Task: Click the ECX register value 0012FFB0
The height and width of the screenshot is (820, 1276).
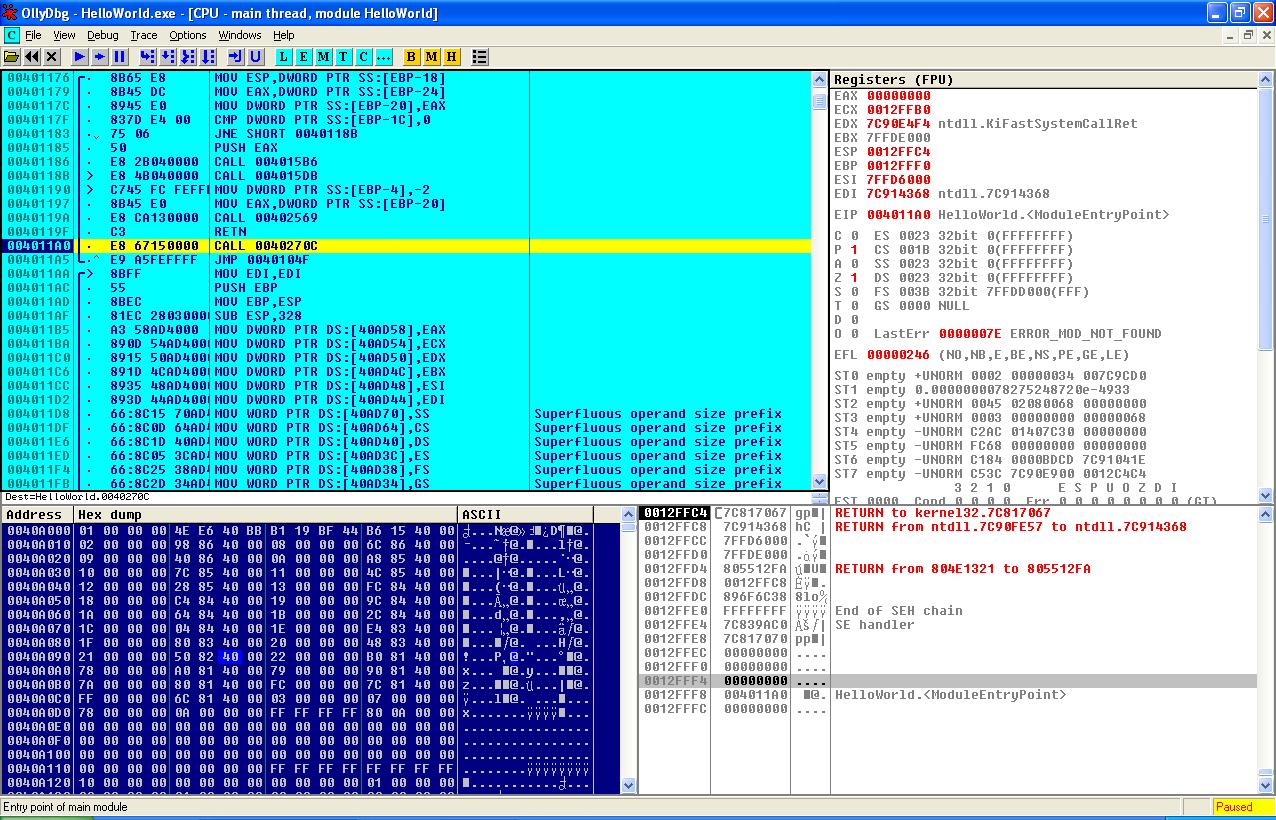Action: (898, 110)
